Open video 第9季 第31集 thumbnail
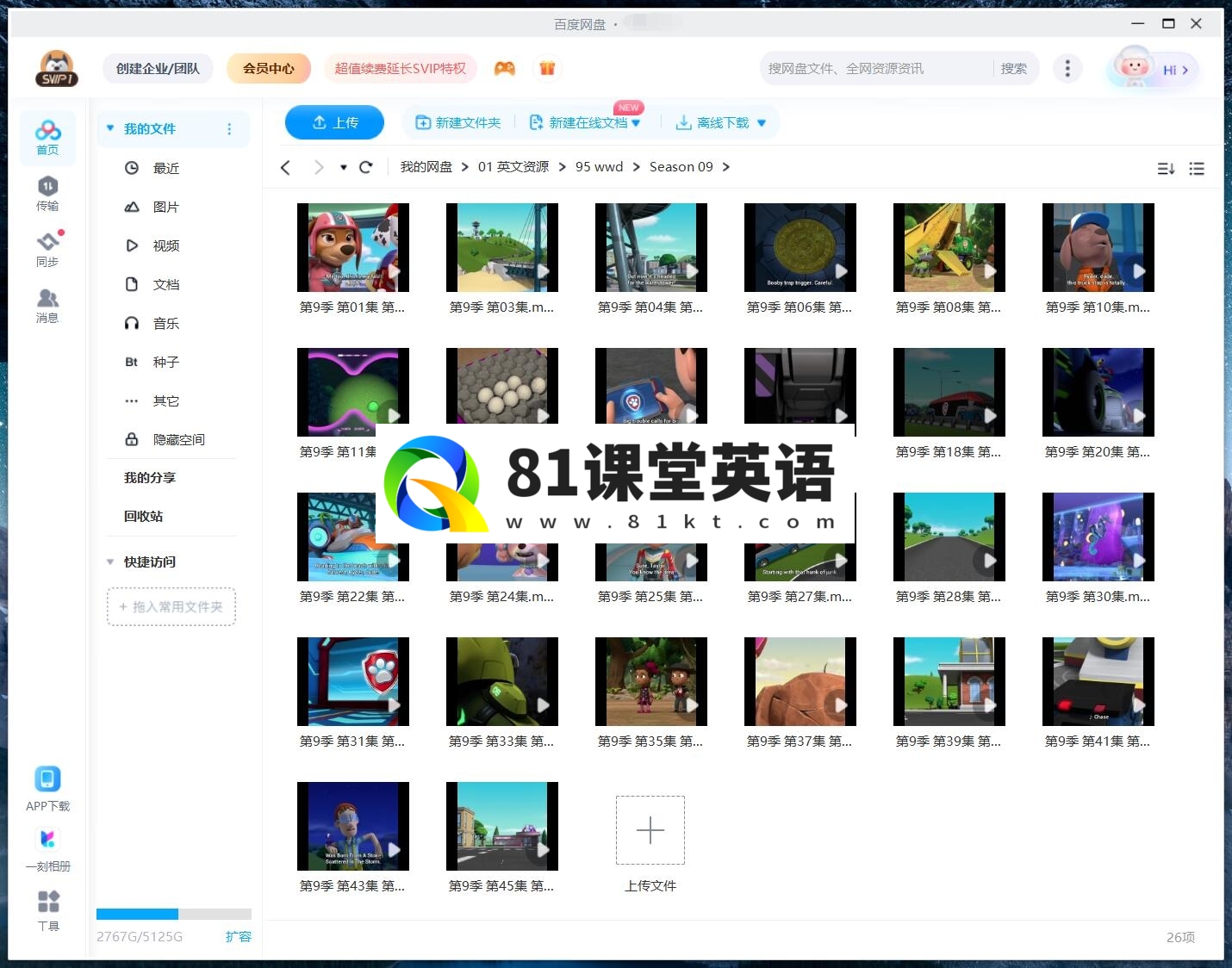Screen dimensions: 1232x968 coord(353,681)
